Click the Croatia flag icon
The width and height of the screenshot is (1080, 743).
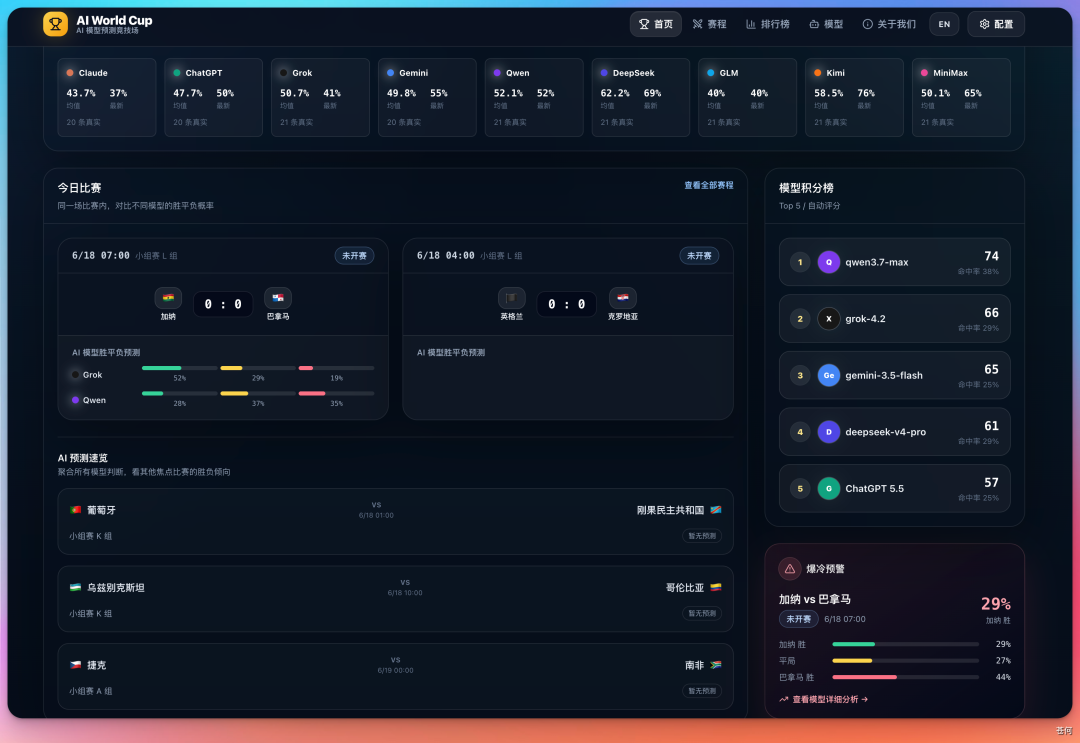point(623,297)
